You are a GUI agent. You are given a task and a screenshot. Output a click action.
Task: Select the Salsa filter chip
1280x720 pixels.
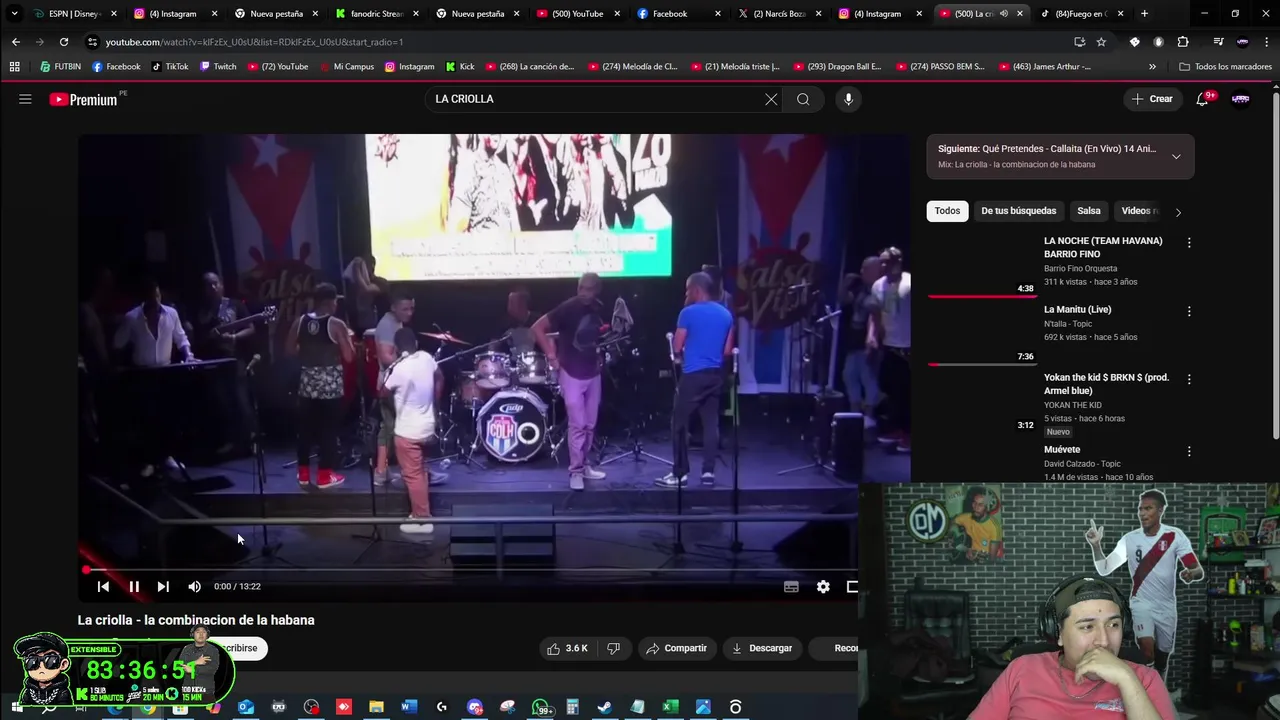coord(1089,211)
